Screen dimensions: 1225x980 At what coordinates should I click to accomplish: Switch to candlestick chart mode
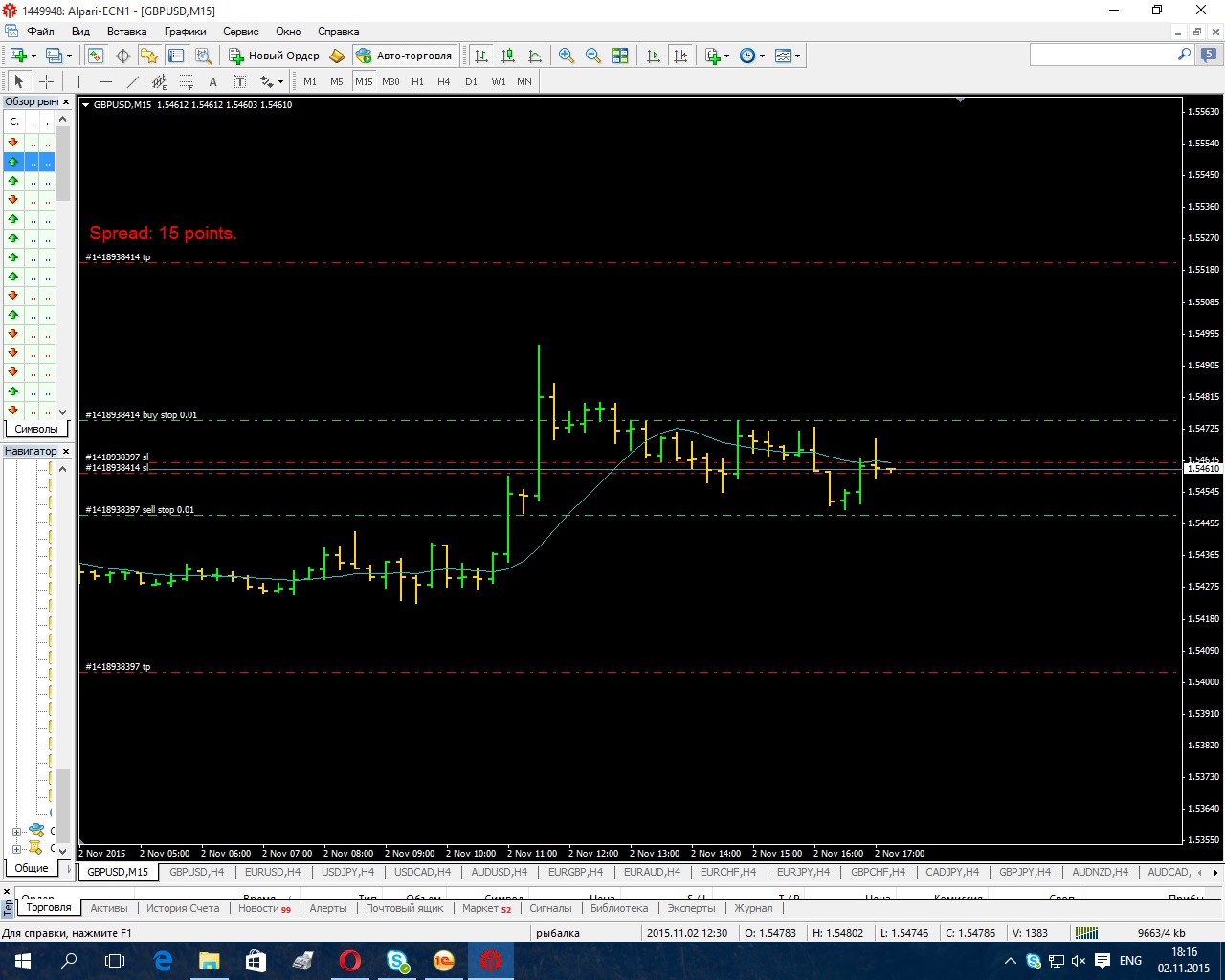coord(508,56)
